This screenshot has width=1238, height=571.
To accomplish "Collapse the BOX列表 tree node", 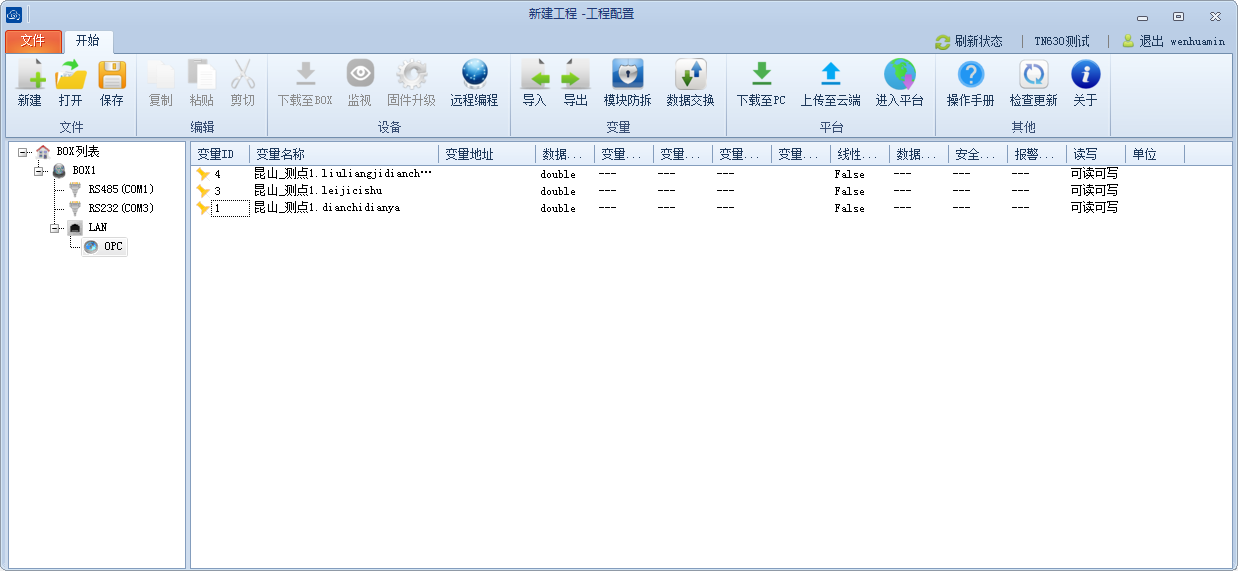I will tap(22, 152).
